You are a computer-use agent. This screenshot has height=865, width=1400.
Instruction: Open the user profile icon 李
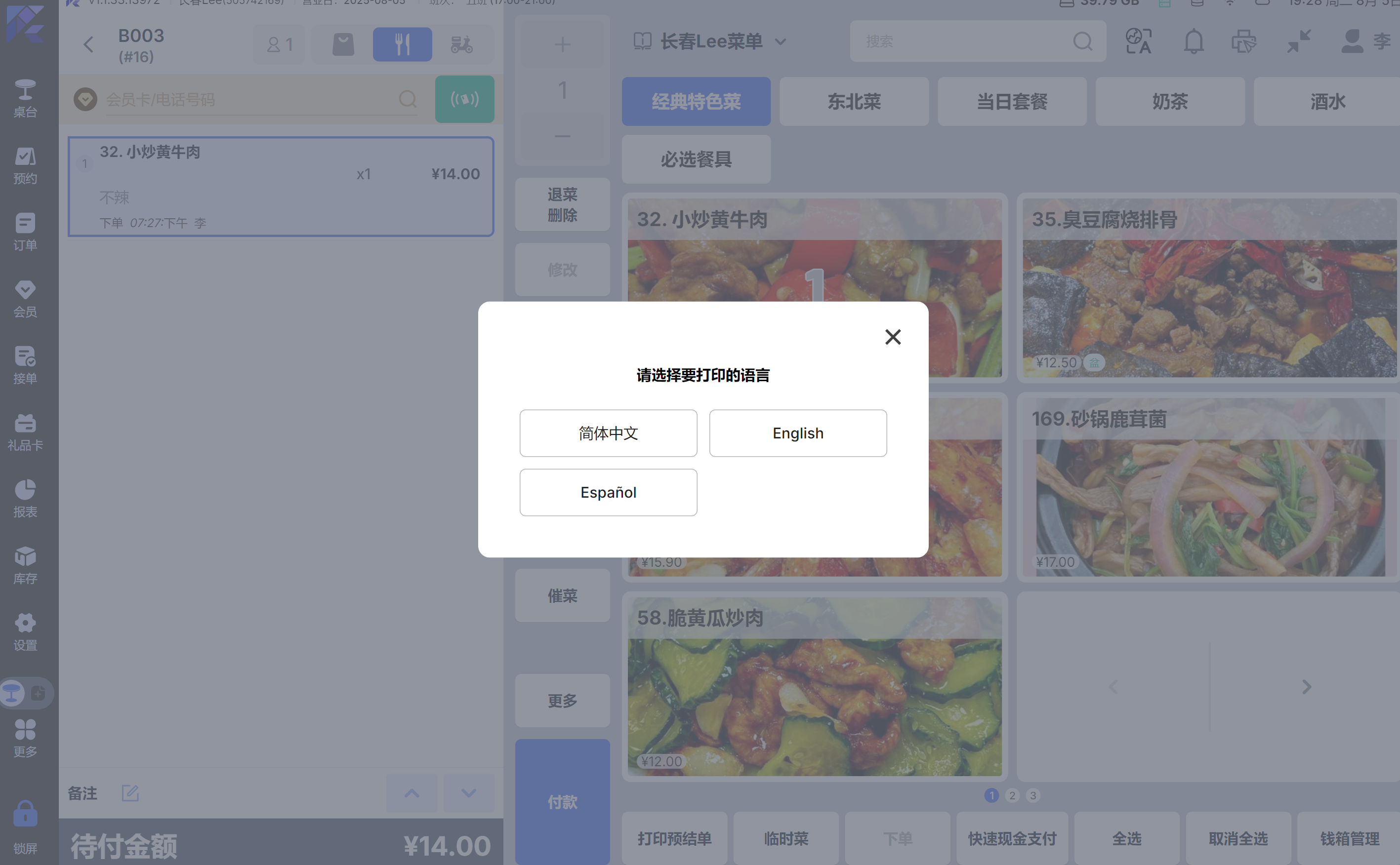coord(1365,41)
